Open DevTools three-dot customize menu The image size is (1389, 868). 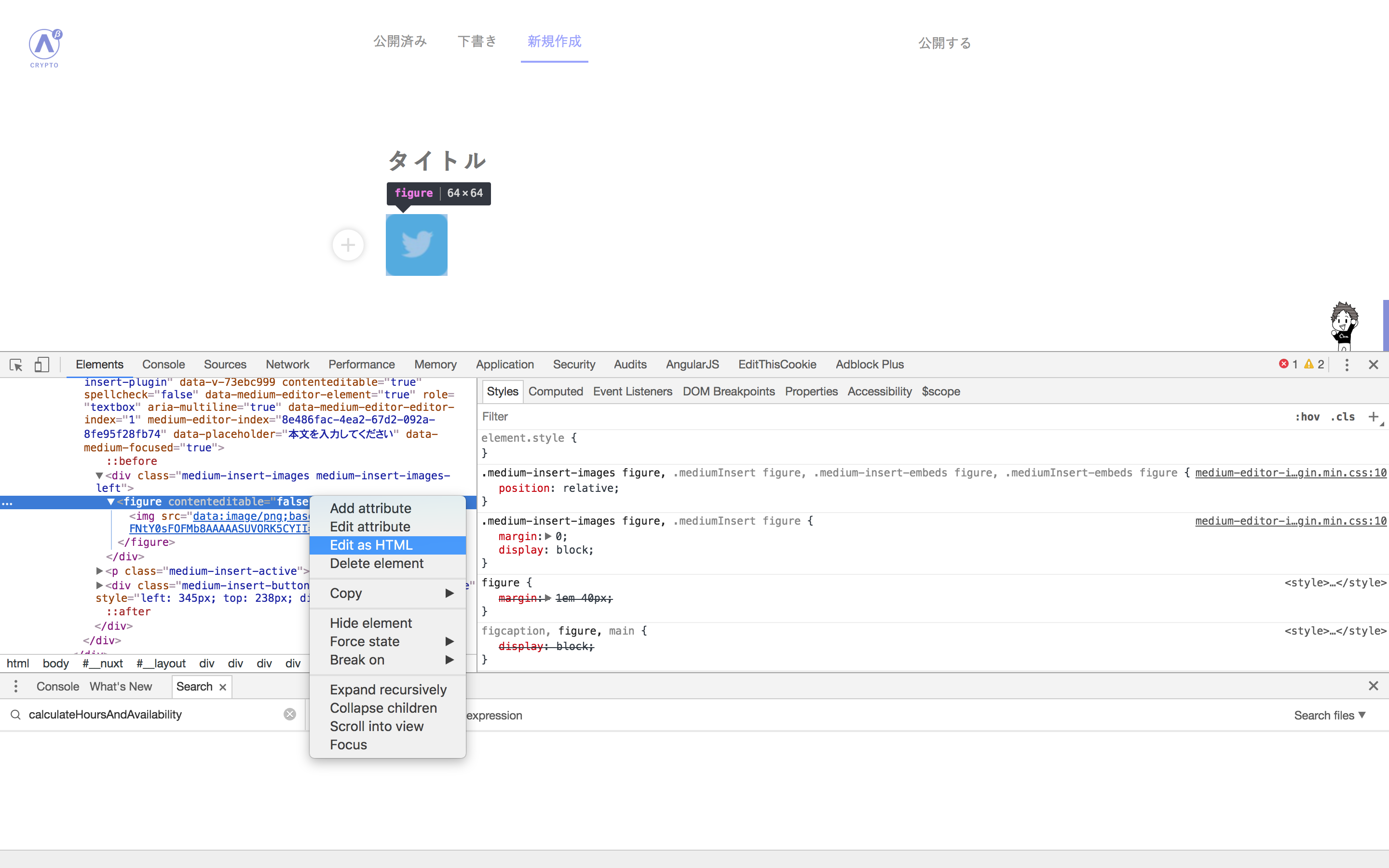pos(1347,365)
